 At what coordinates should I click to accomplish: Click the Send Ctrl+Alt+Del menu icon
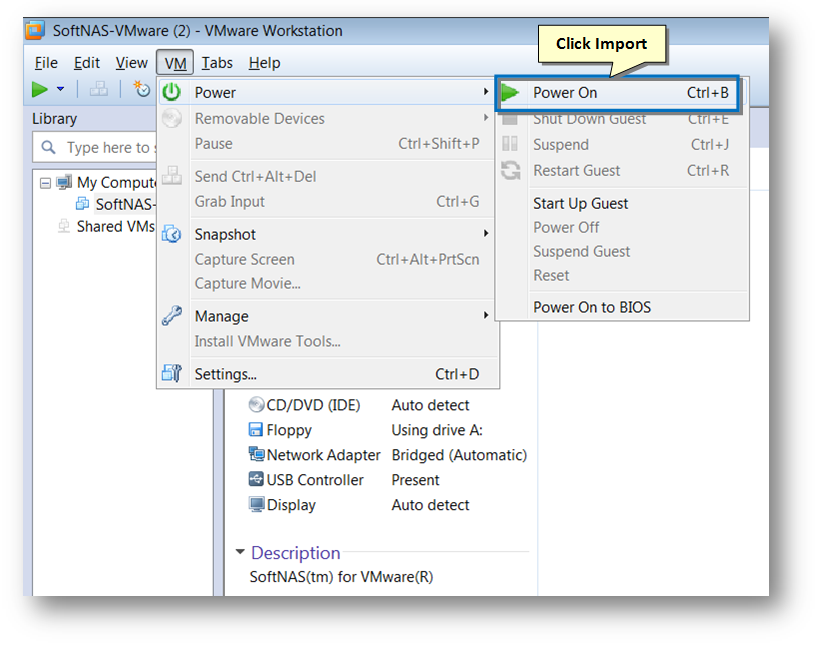[x=172, y=175]
